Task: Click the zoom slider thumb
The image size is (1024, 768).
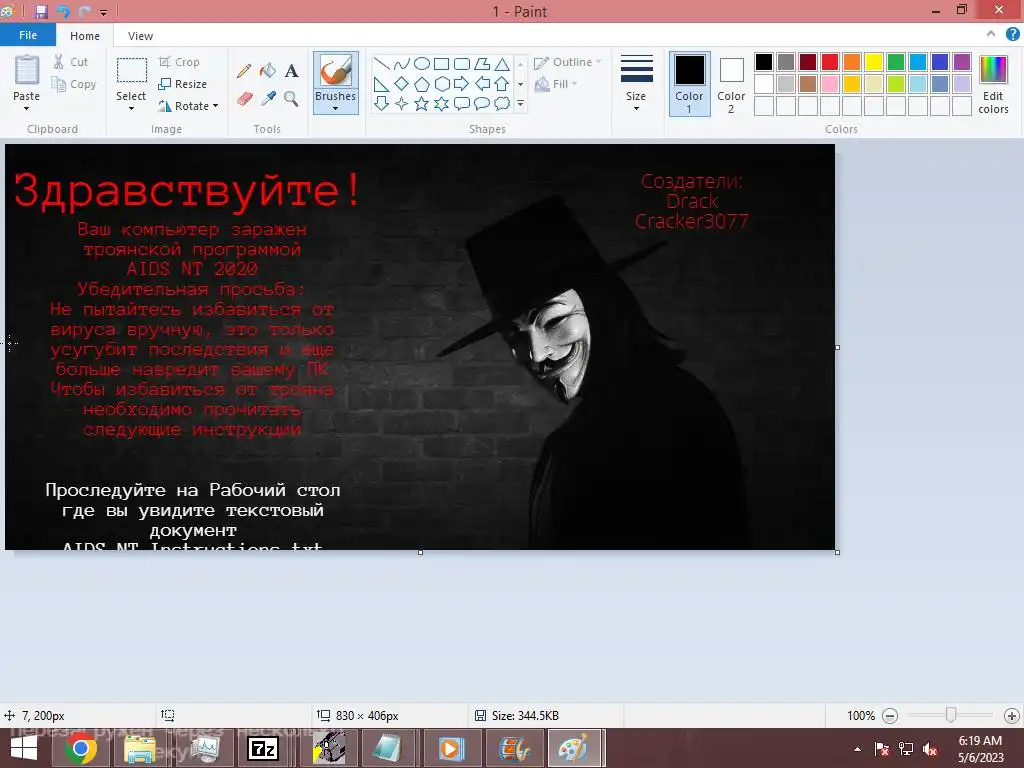Action: tap(951, 715)
